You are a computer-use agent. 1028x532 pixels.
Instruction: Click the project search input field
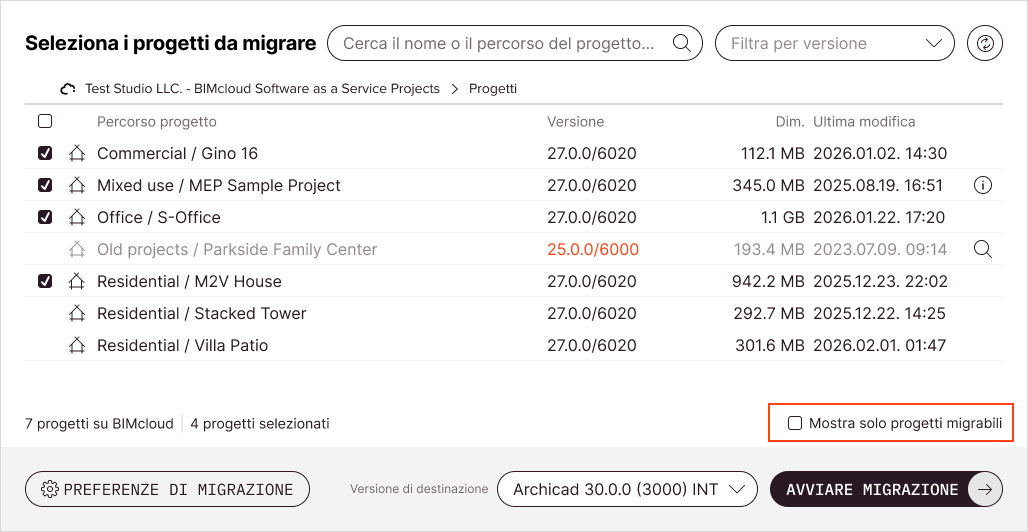pyautogui.click(x=515, y=43)
